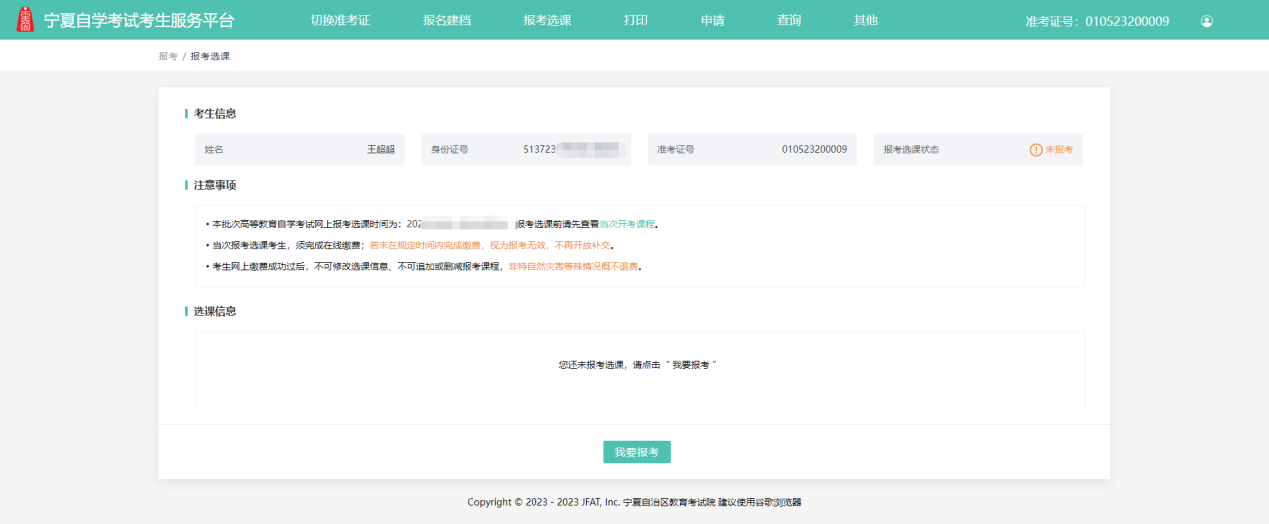Click the 准考证号 field under 考生信息
This screenshot has height=524, width=1269.
click(x=752, y=149)
